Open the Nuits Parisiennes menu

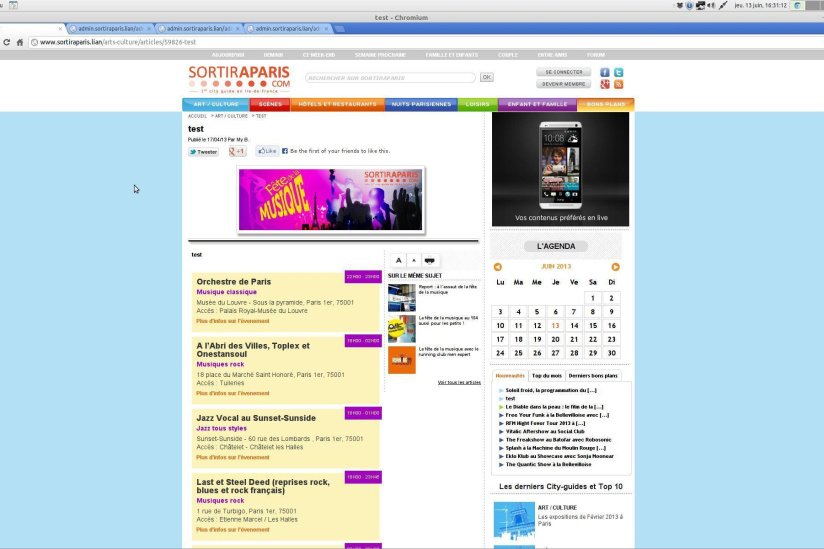pyautogui.click(x=420, y=104)
